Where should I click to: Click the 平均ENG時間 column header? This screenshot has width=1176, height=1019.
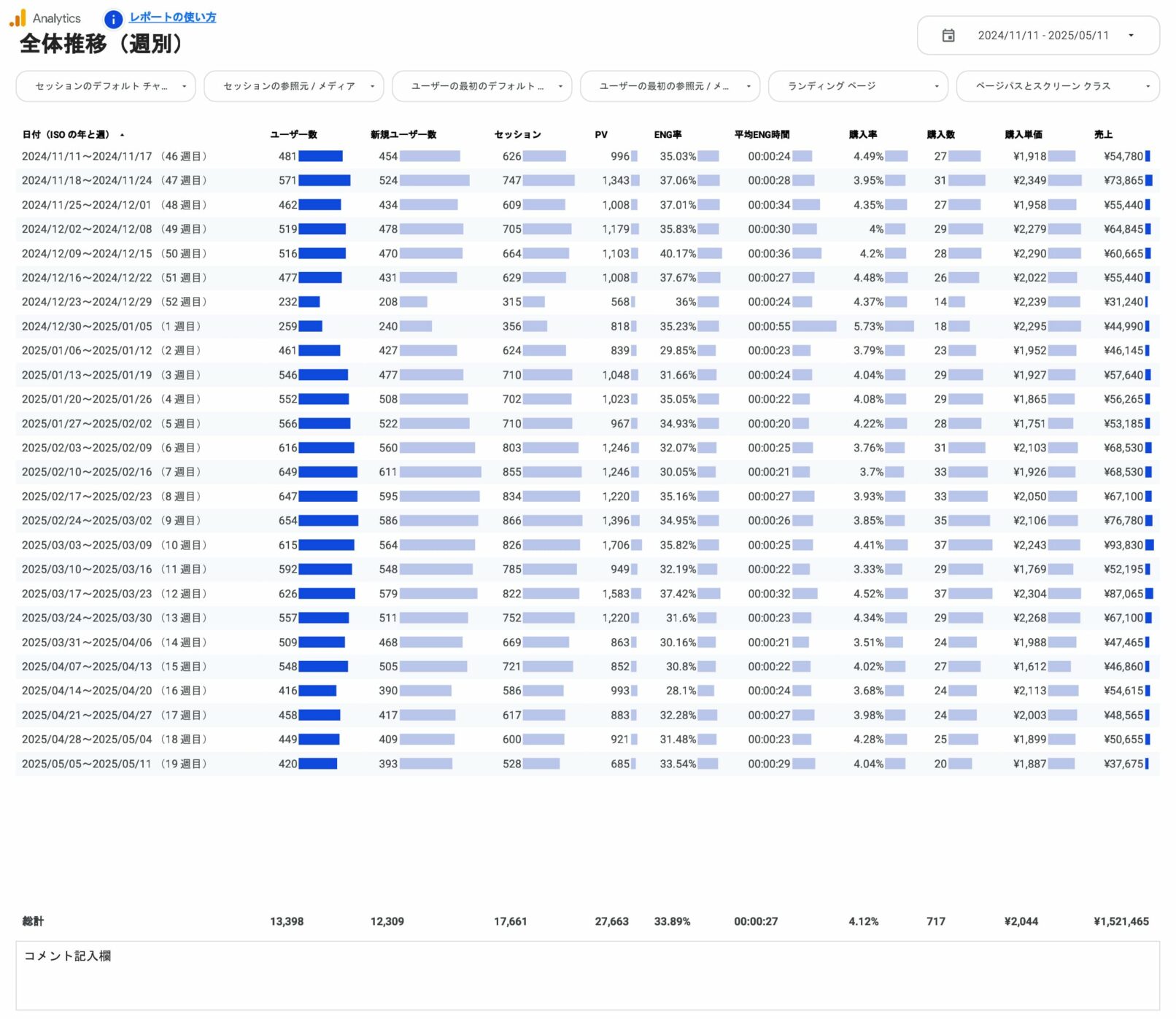762,135
